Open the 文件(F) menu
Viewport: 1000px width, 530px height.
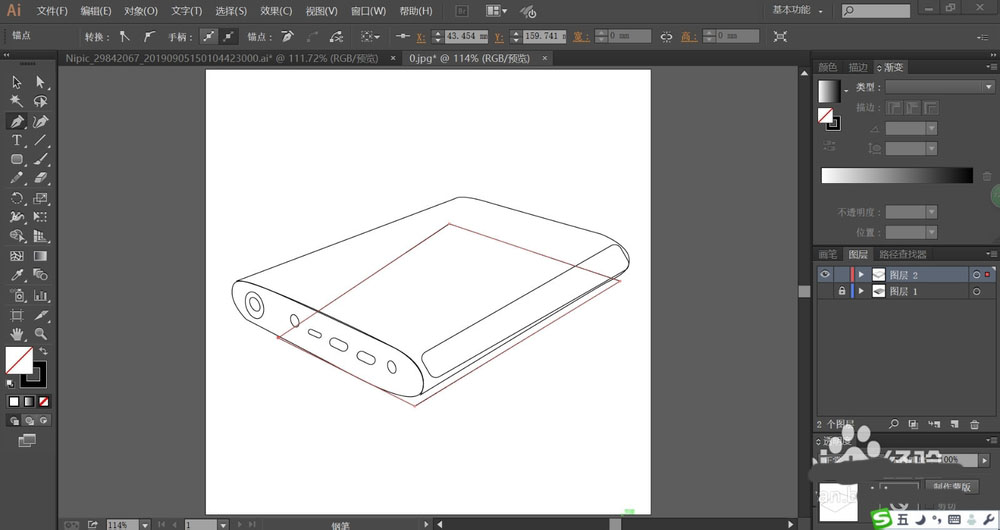52,11
